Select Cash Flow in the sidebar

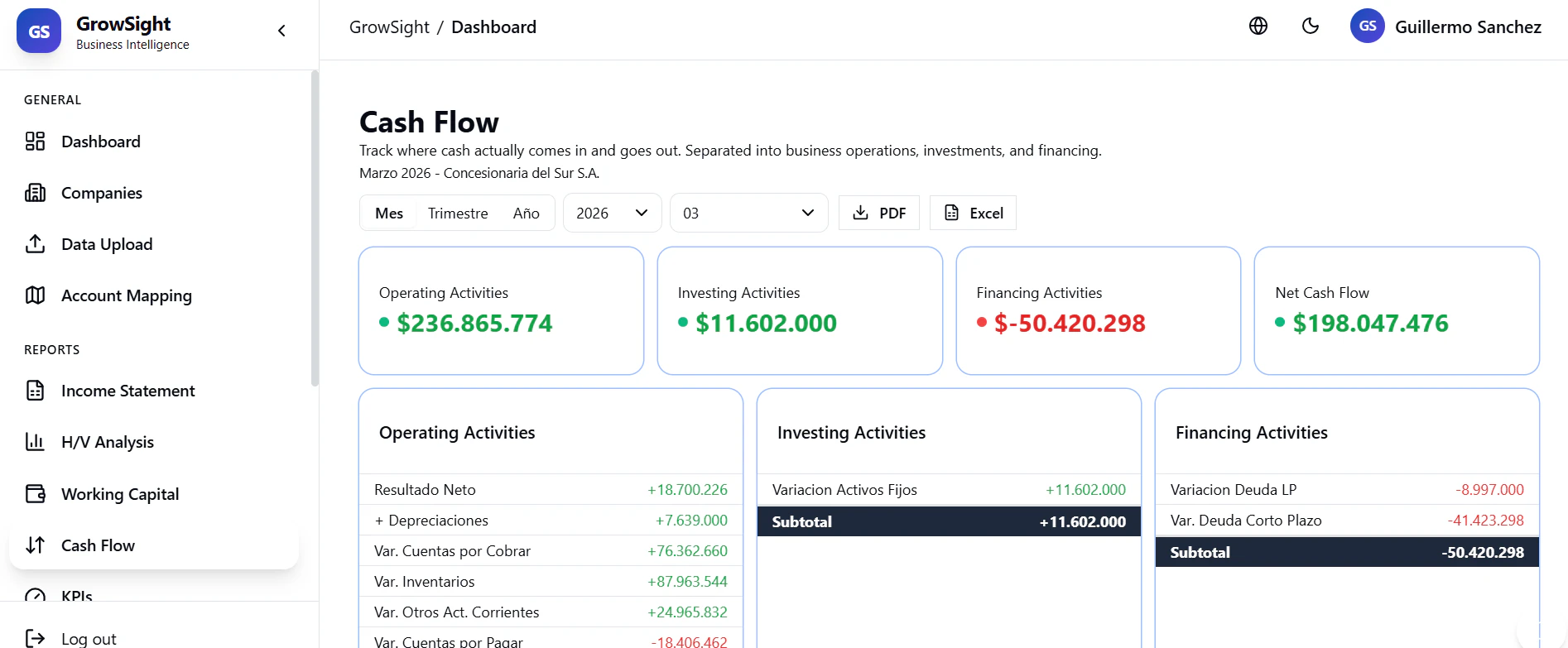pyautogui.click(x=154, y=545)
